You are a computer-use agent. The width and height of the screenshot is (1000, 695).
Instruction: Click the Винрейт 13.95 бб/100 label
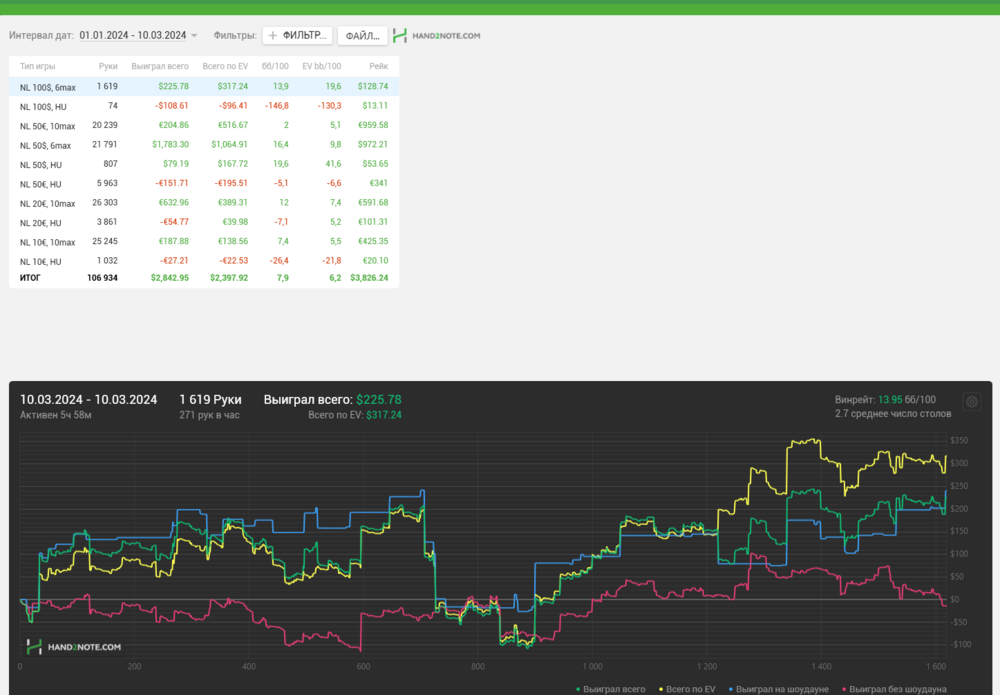(885, 400)
